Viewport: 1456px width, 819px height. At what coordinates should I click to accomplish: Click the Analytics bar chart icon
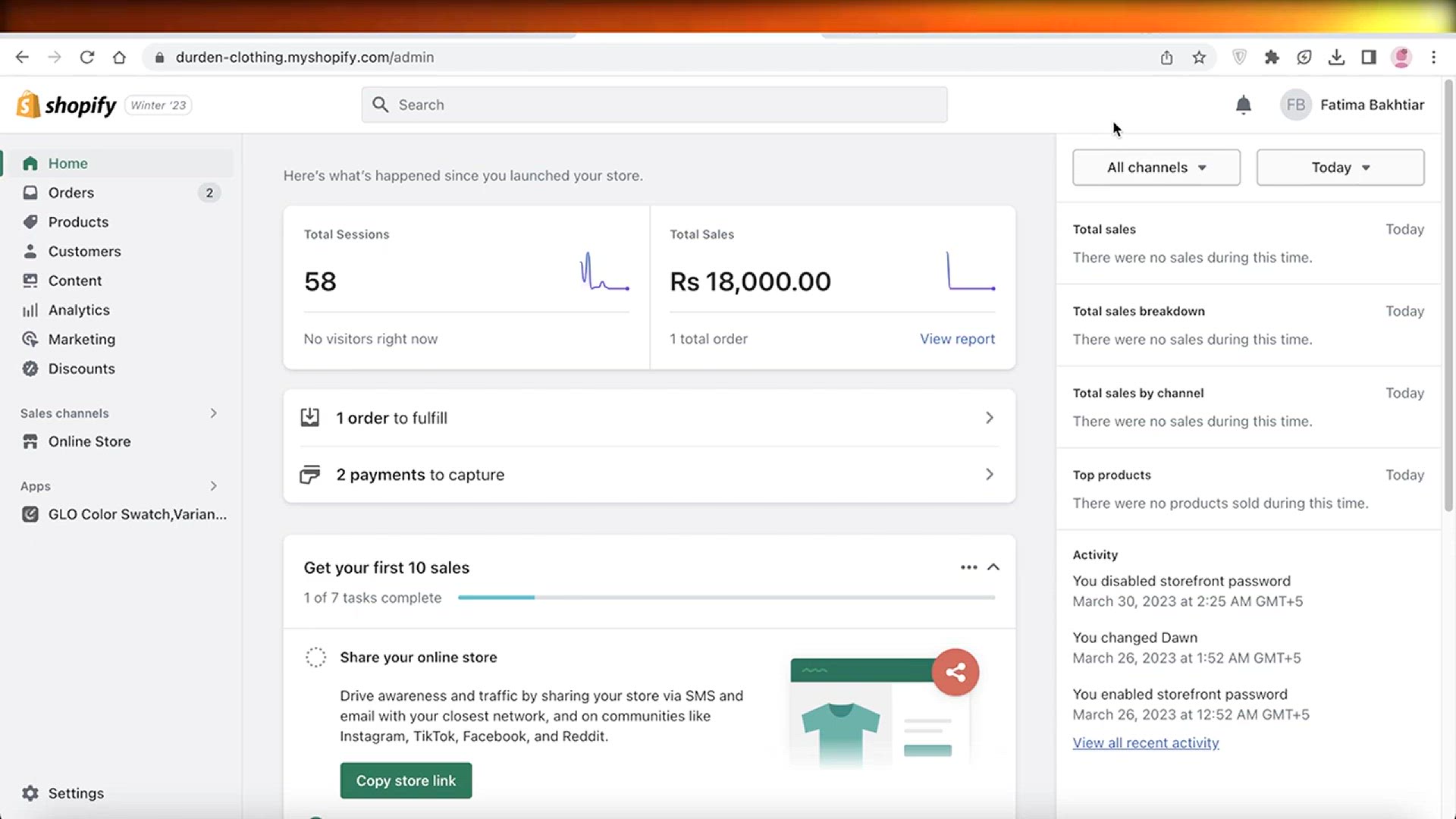30,310
